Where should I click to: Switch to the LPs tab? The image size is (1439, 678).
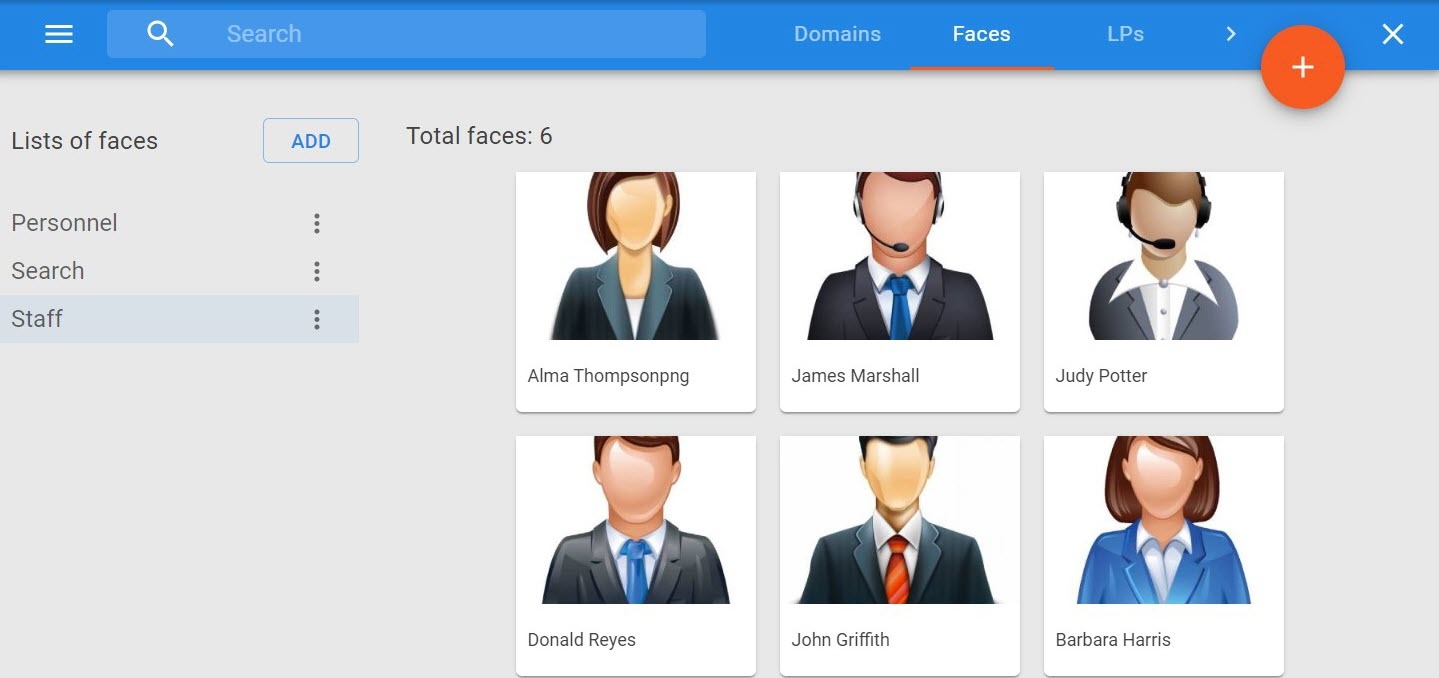[x=1125, y=34]
